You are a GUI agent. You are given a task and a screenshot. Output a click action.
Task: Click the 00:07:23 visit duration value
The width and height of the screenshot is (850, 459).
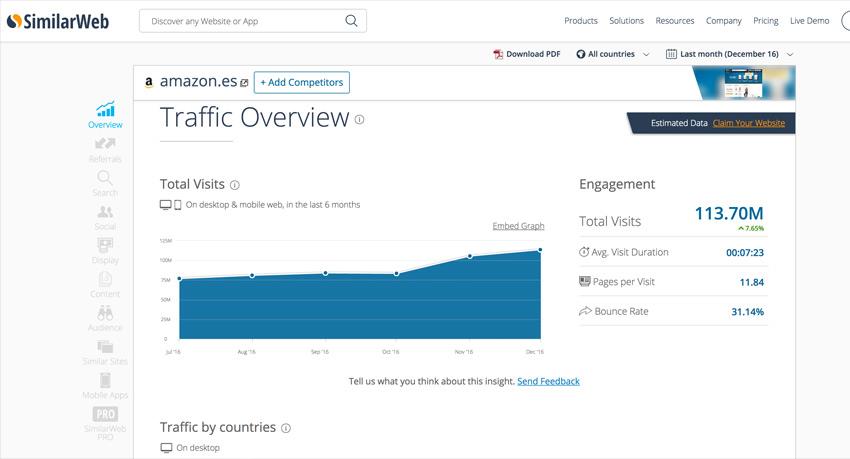[745, 253]
